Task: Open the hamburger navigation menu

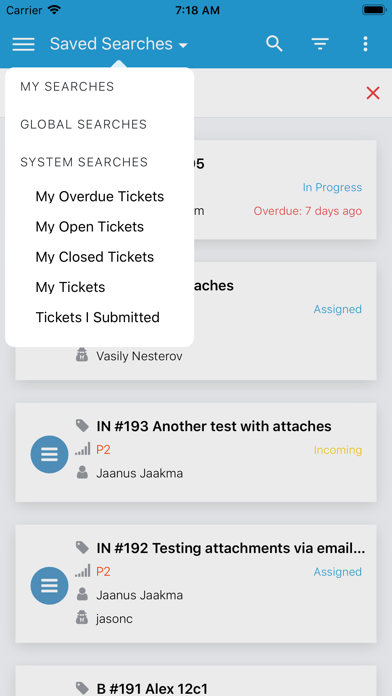Action: tap(23, 44)
